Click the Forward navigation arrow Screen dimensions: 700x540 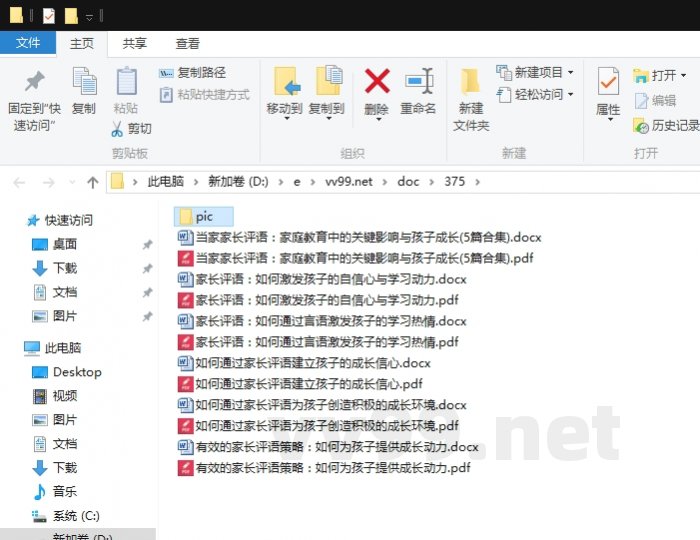[48, 182]
